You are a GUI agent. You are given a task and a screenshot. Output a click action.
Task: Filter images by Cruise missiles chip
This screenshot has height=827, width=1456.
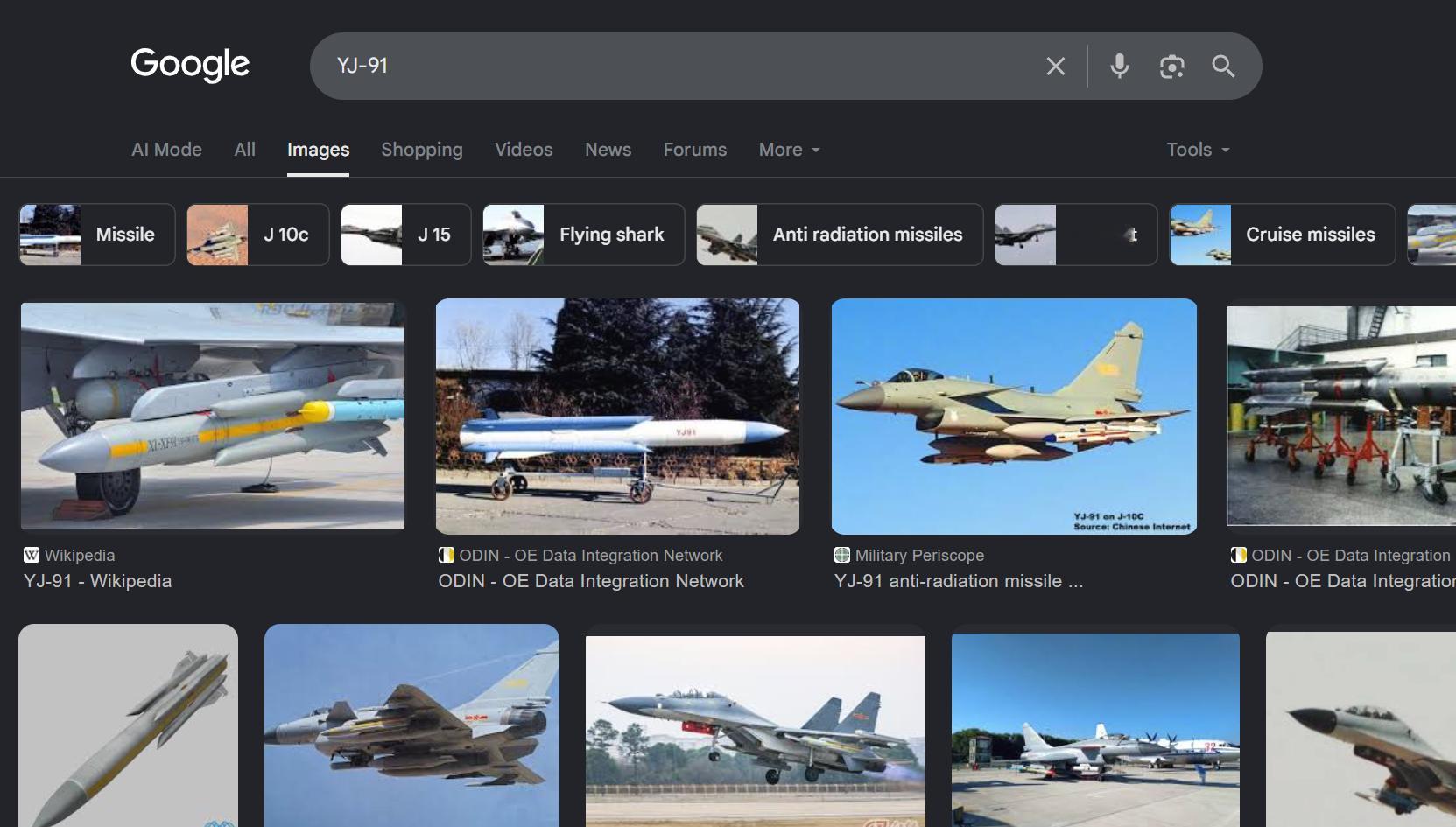1283,235
